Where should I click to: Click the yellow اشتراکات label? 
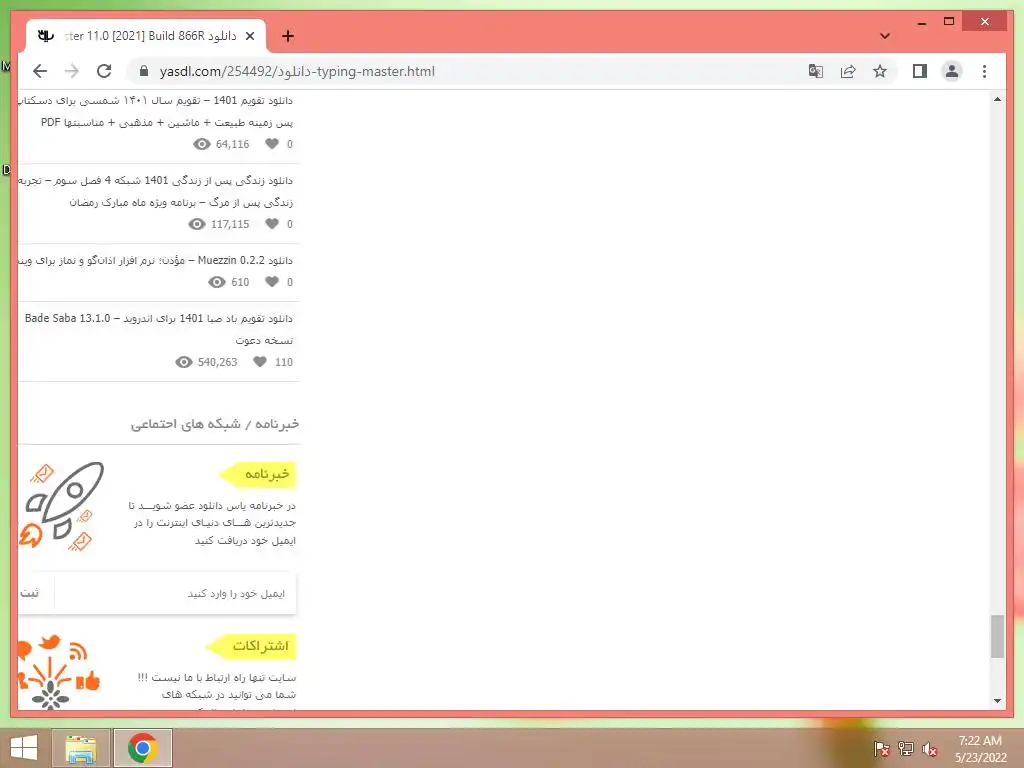pos(251,646)
